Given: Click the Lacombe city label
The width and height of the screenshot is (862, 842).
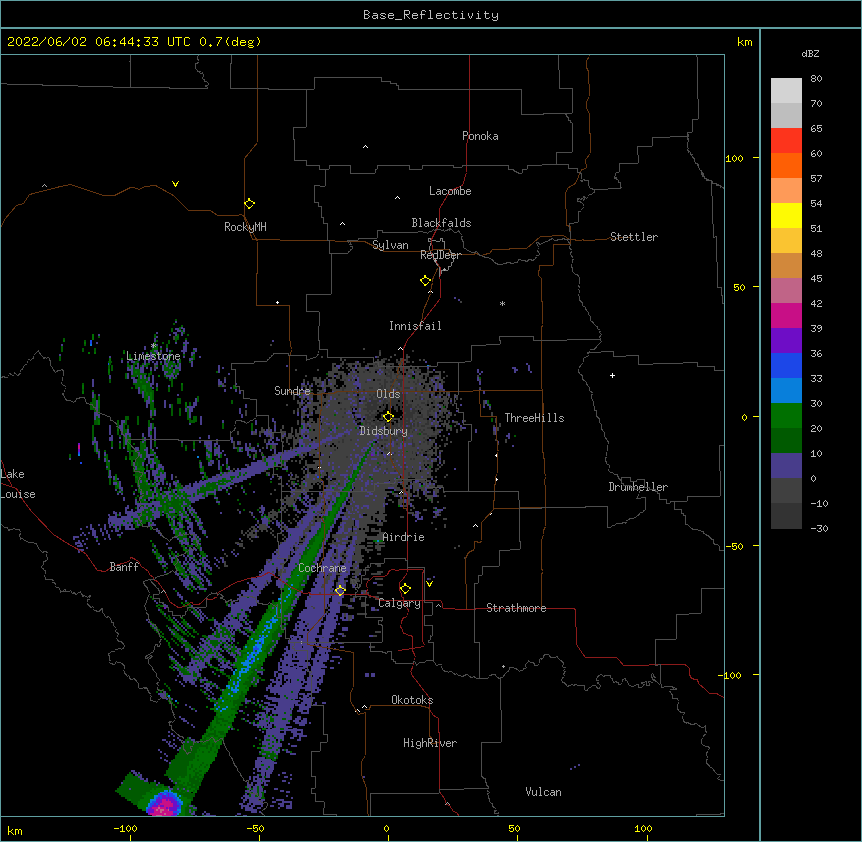Looking at the screenshot, I should [x=450, y=191].
